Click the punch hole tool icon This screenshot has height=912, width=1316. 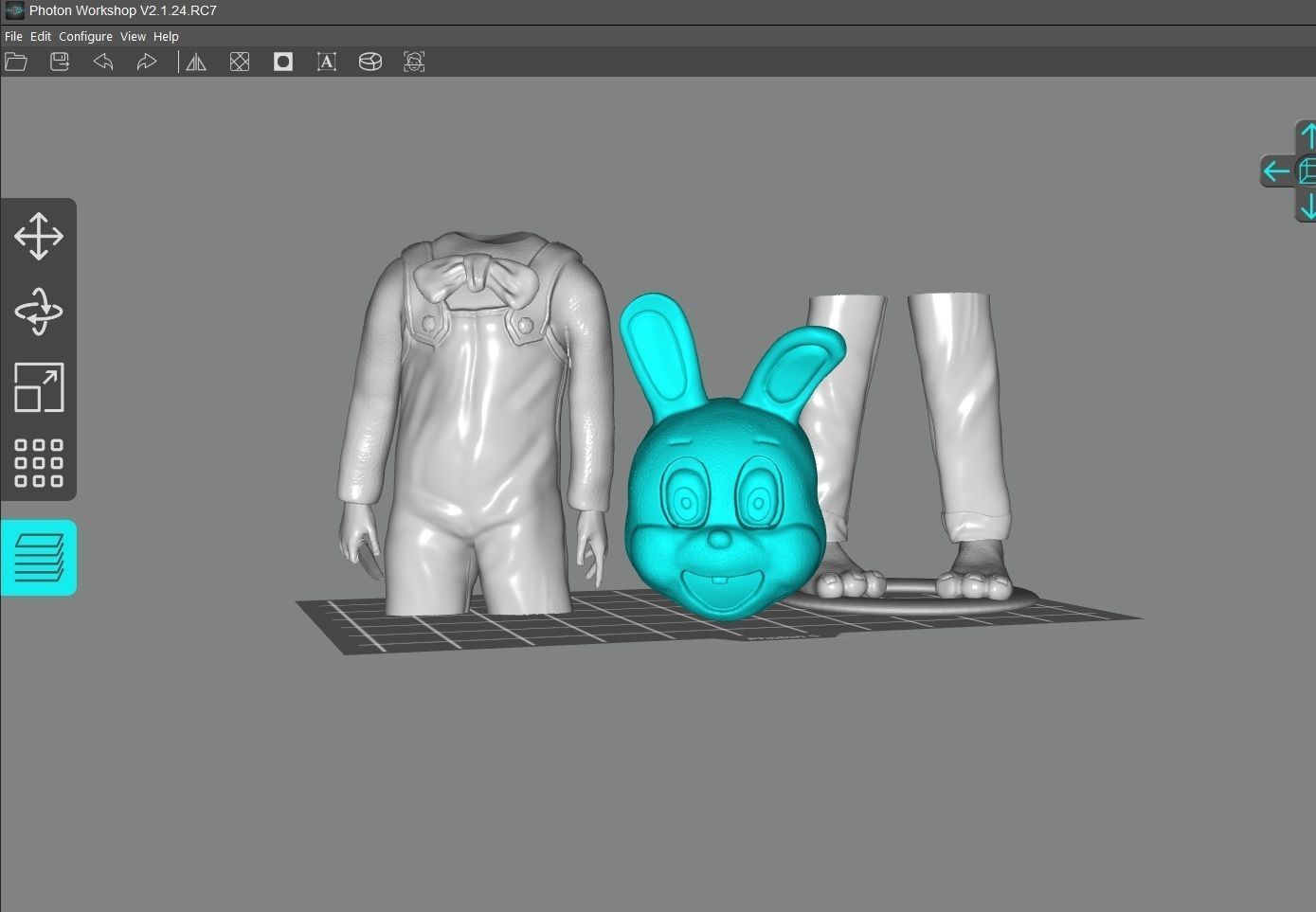coord(283,62)
